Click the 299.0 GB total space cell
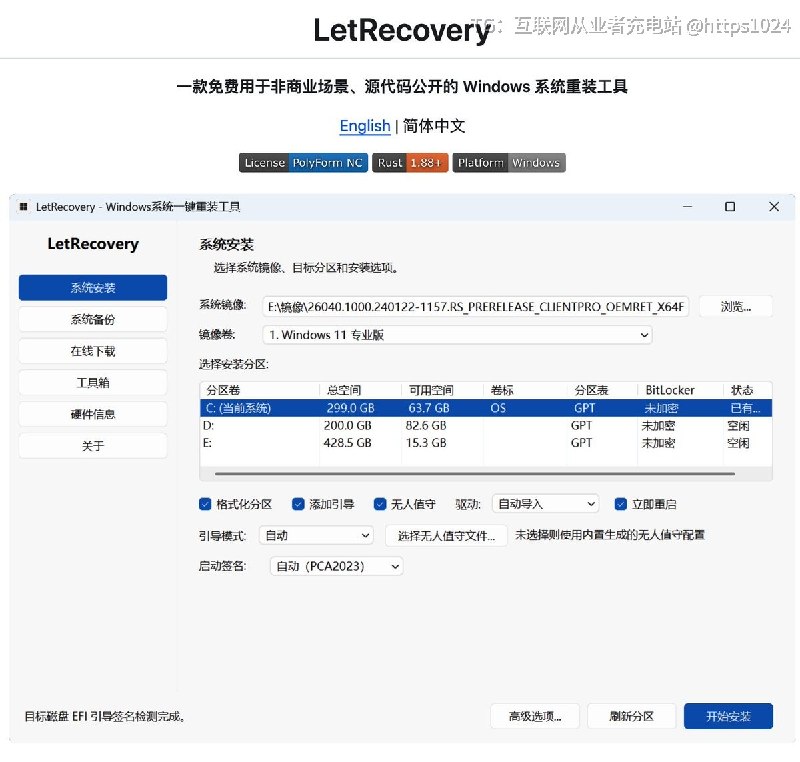 (351, 408)
